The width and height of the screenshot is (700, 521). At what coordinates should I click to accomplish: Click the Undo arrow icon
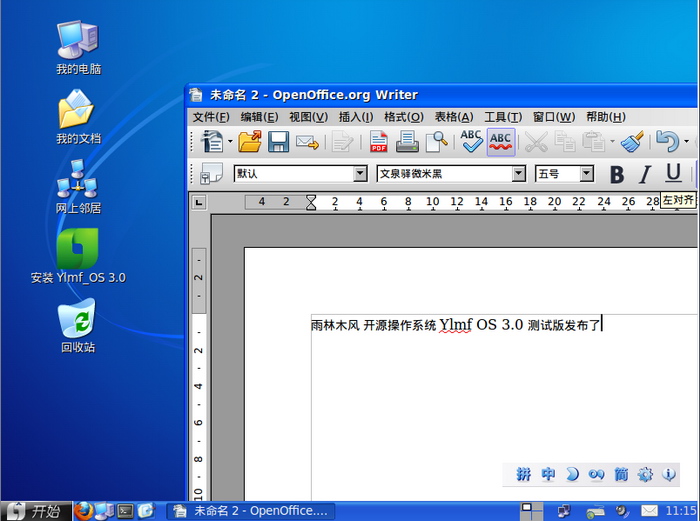click(x=668, y=142)
